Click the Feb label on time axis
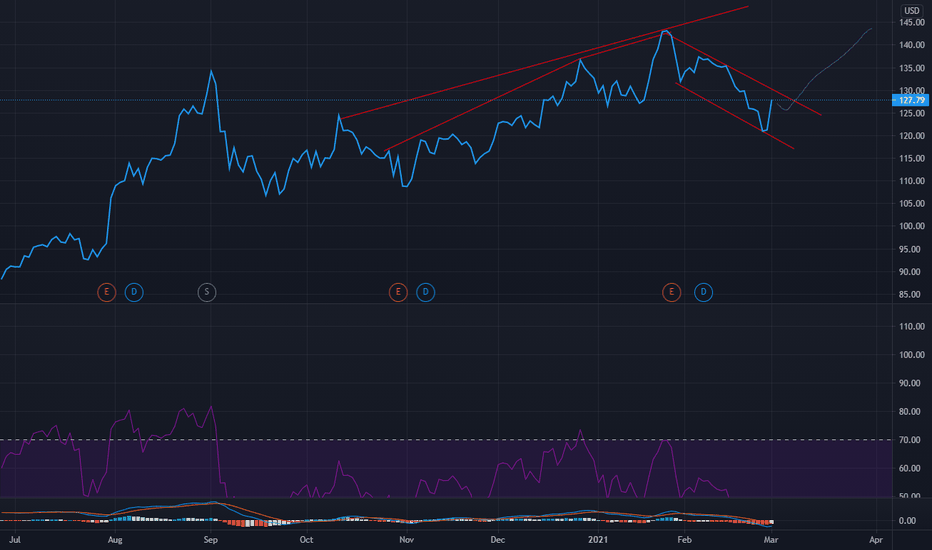Viewport: 932px width, 550px height. pos(685,540)
